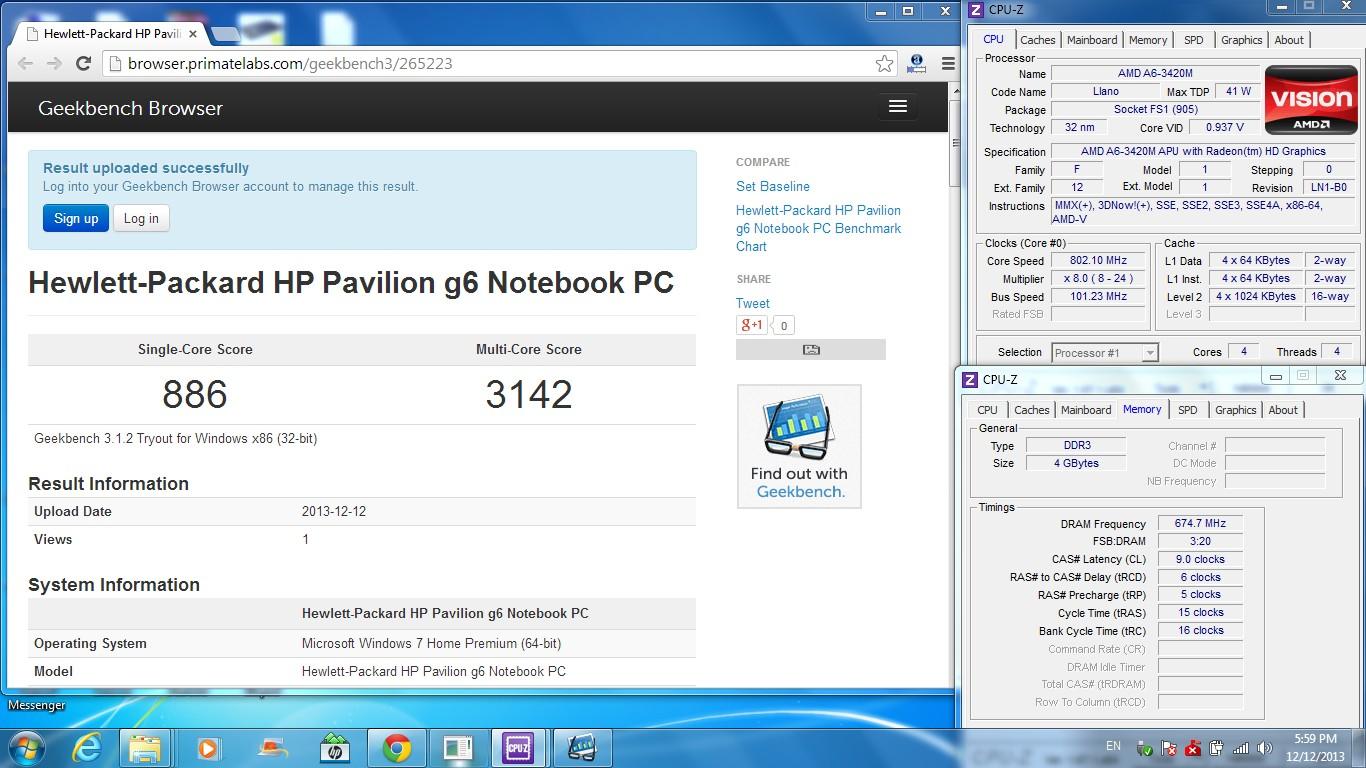Launch Internet Explorer from taskbar
1366x768 pixels.
[87, 748]
